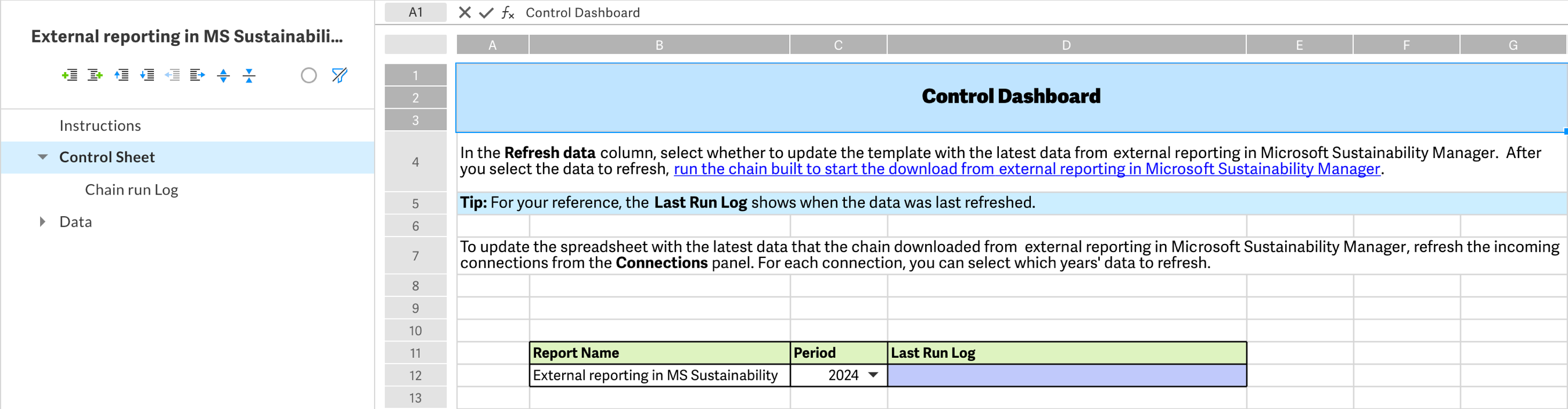Select column D header
This screenshot has width=1568, height=409.
pyautogui.click(x=1066, y=45)
